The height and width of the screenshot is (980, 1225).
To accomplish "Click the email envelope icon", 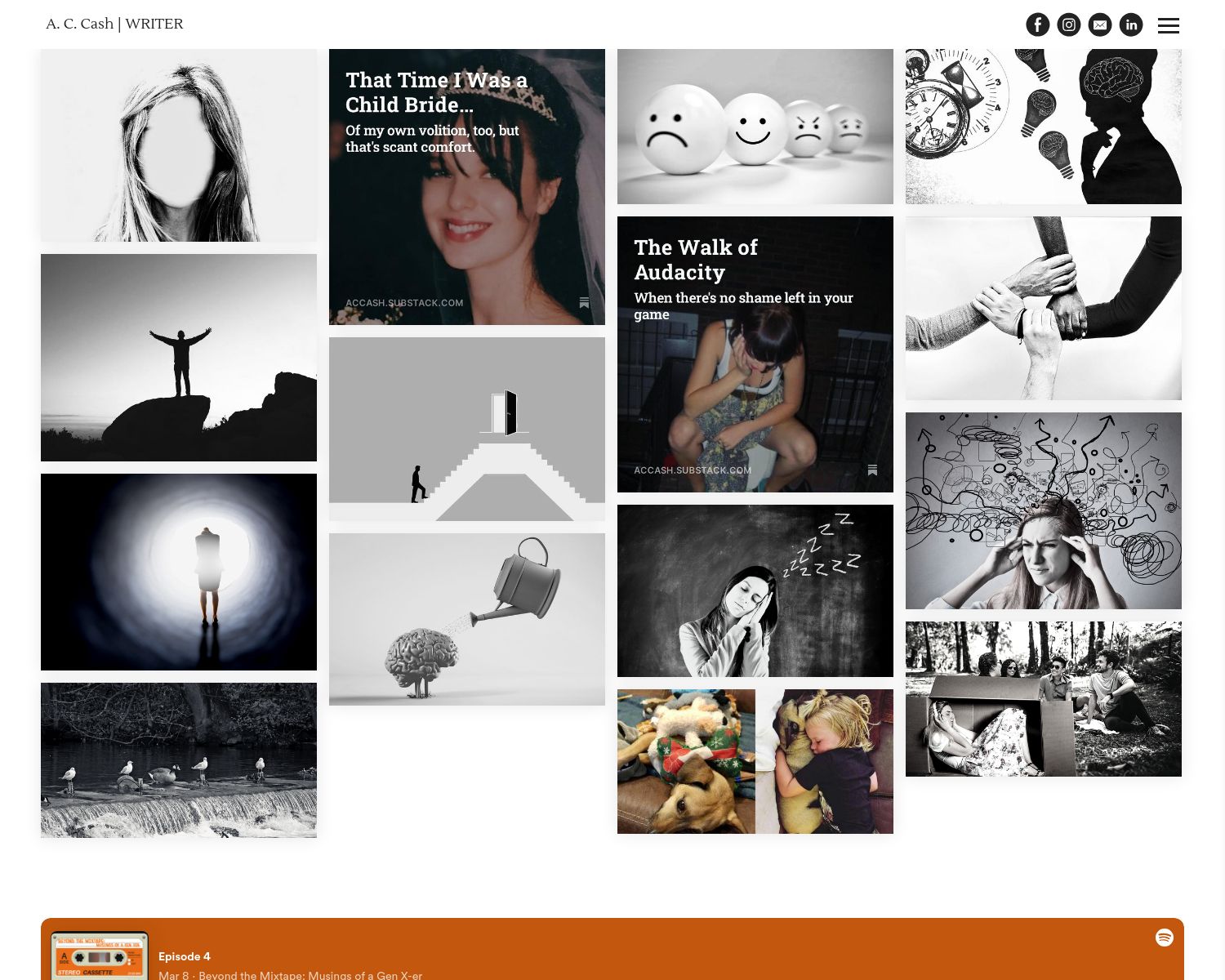I will click(1100, 24).
